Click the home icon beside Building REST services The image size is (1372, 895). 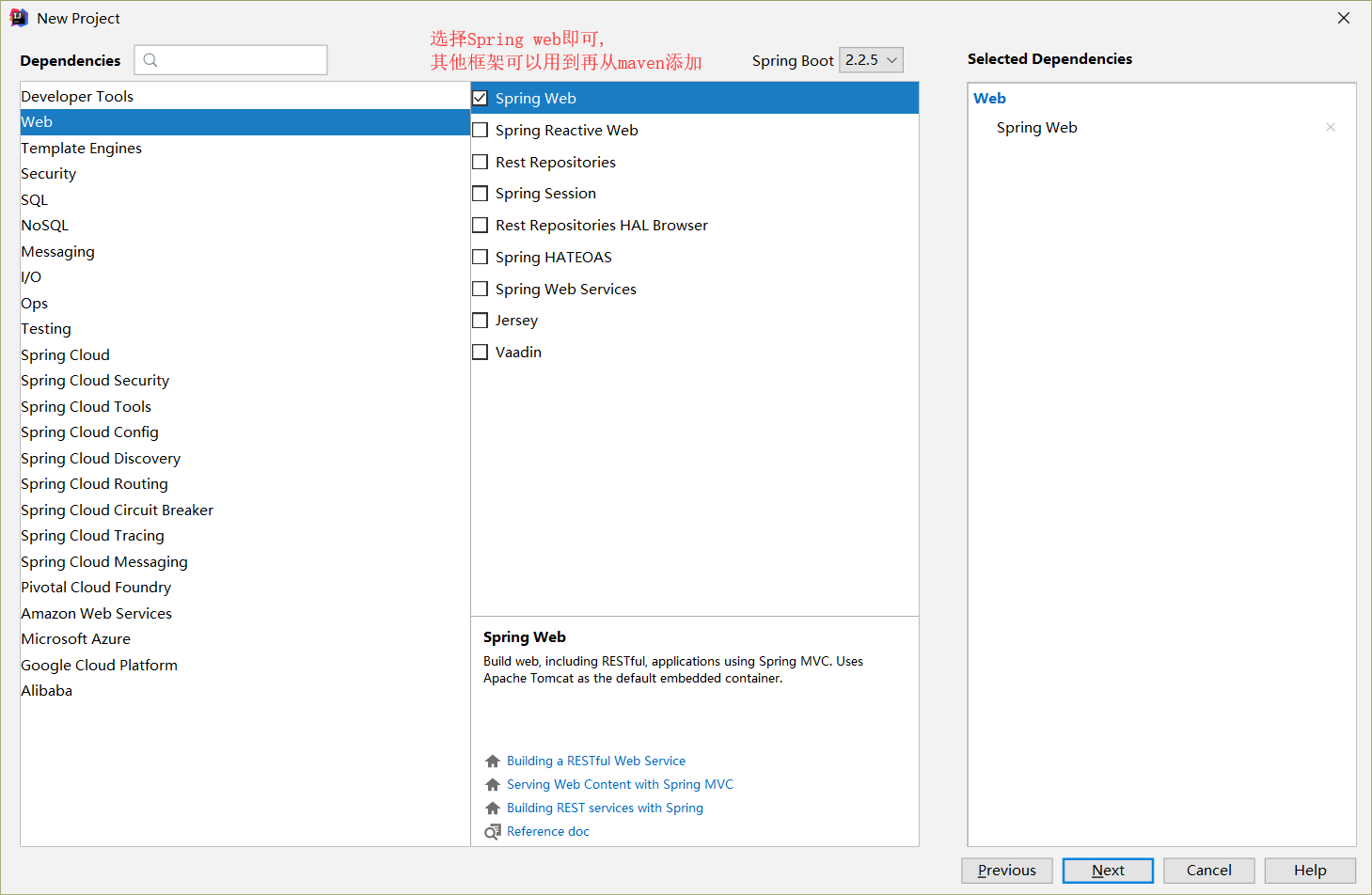pyautogui.click(x=493, y=808)
